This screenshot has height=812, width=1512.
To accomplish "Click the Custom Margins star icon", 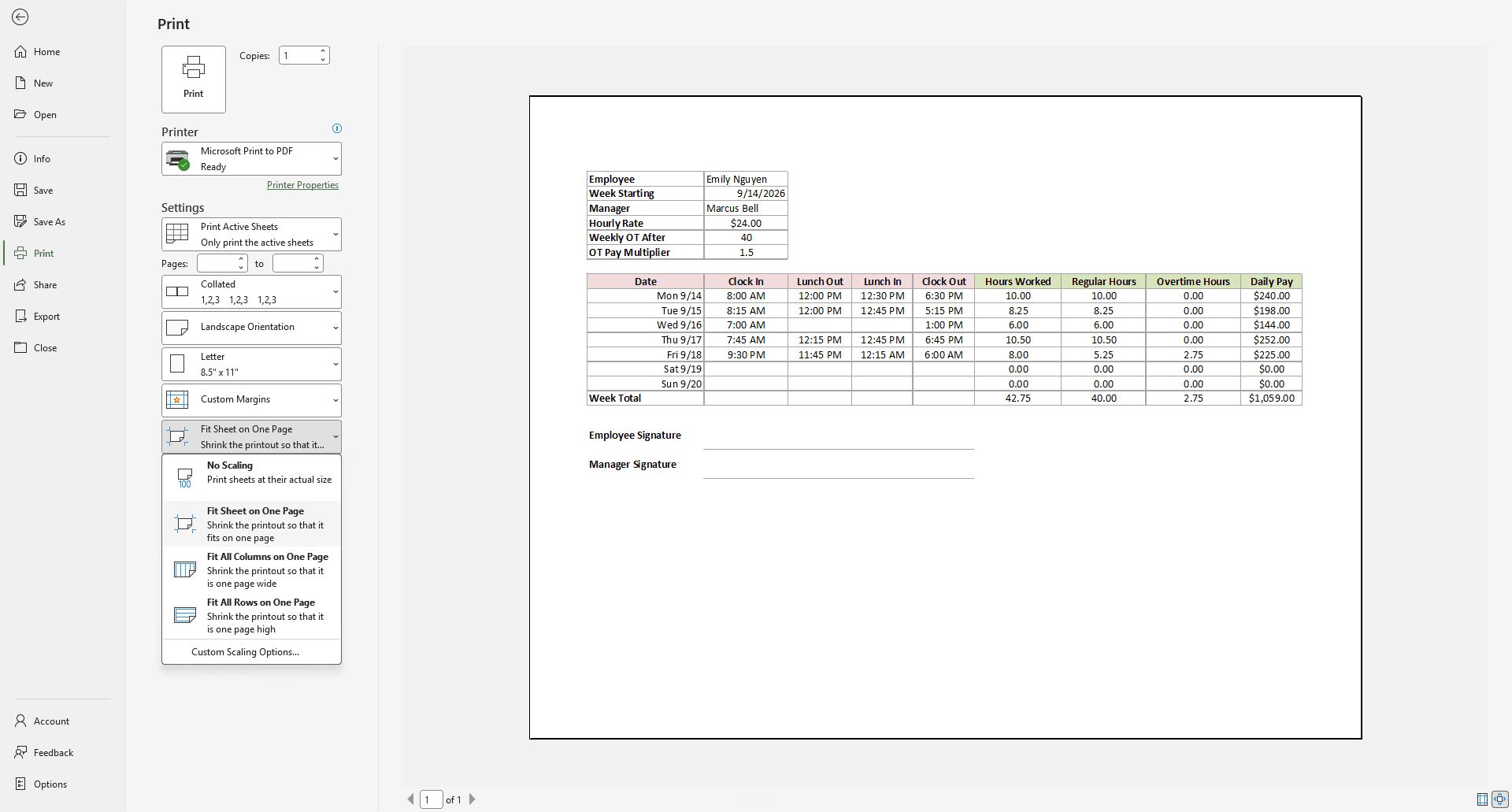I will click(x=177, y=400).
